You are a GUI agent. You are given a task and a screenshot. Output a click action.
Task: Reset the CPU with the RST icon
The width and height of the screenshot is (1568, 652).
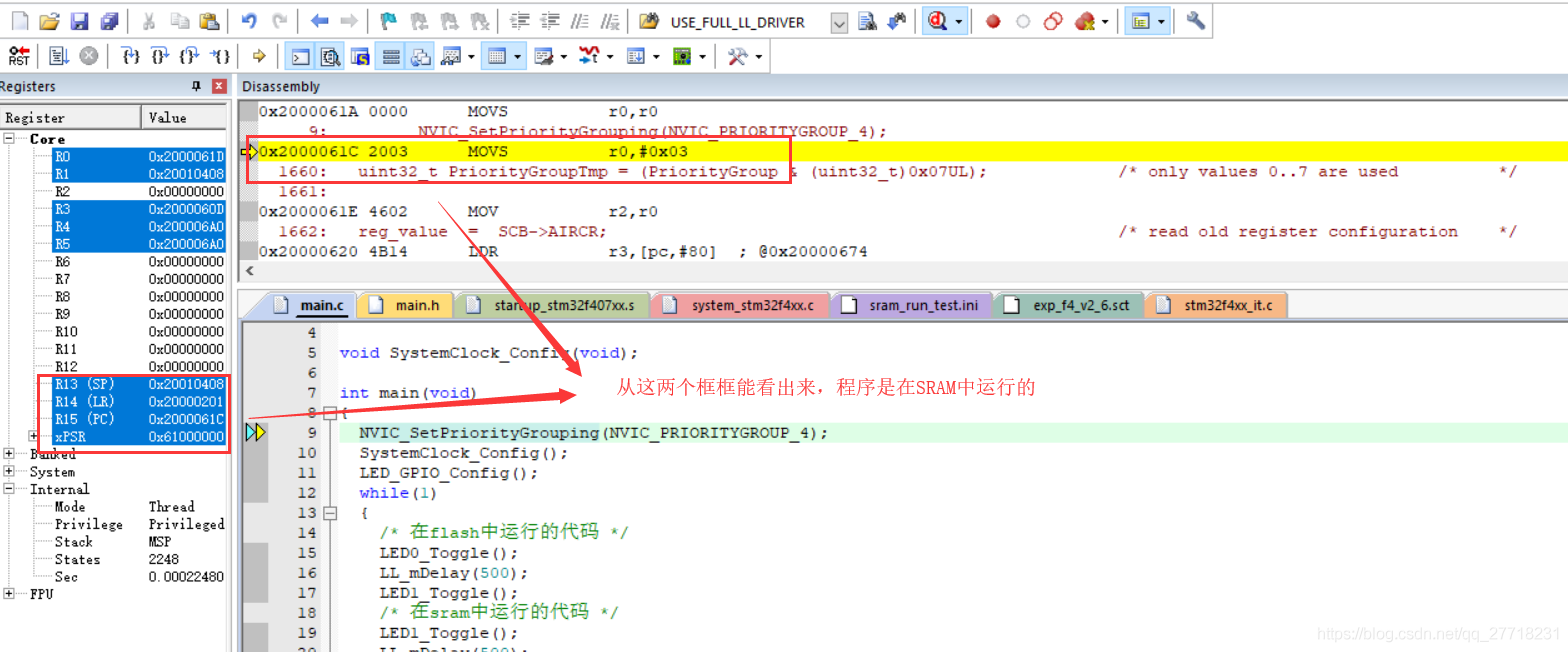(19, 56)
